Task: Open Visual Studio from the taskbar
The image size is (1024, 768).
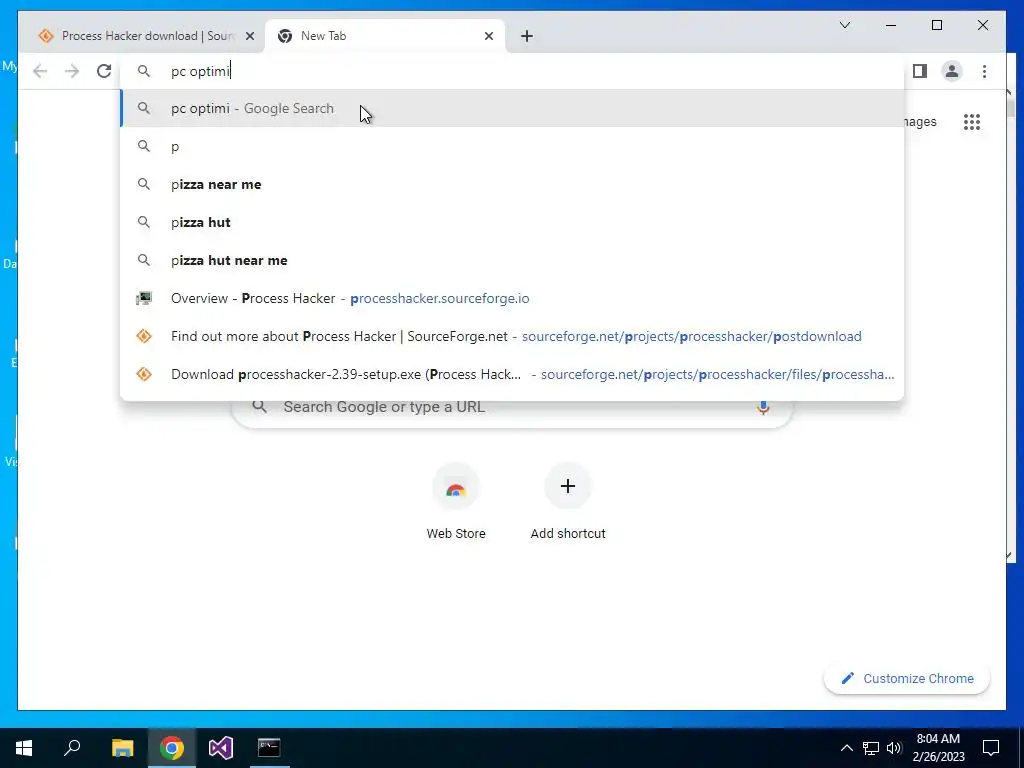Action: pyautogui.click(x=221, y=748)
